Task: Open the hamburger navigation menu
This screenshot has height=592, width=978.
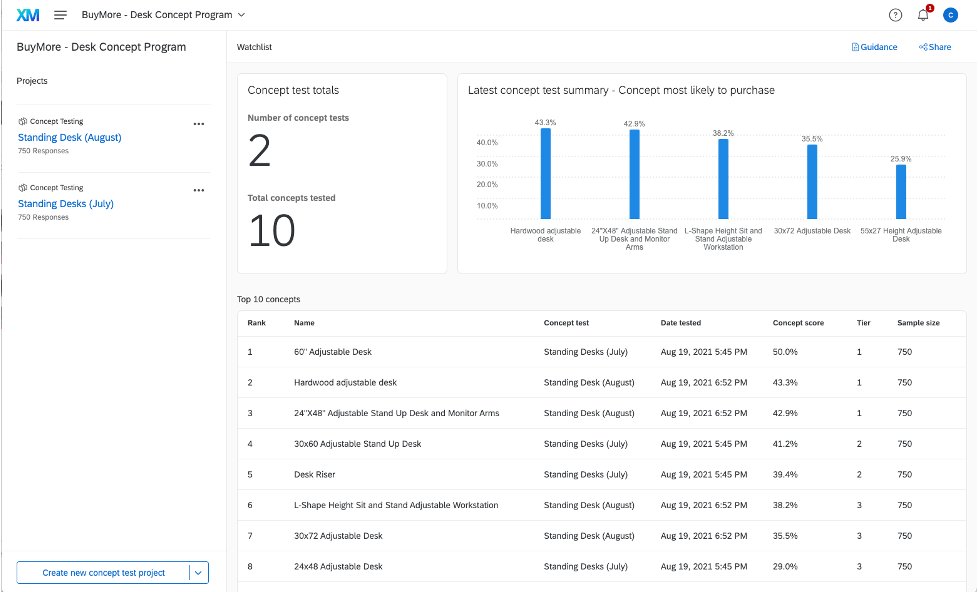Action: [60, 15]
